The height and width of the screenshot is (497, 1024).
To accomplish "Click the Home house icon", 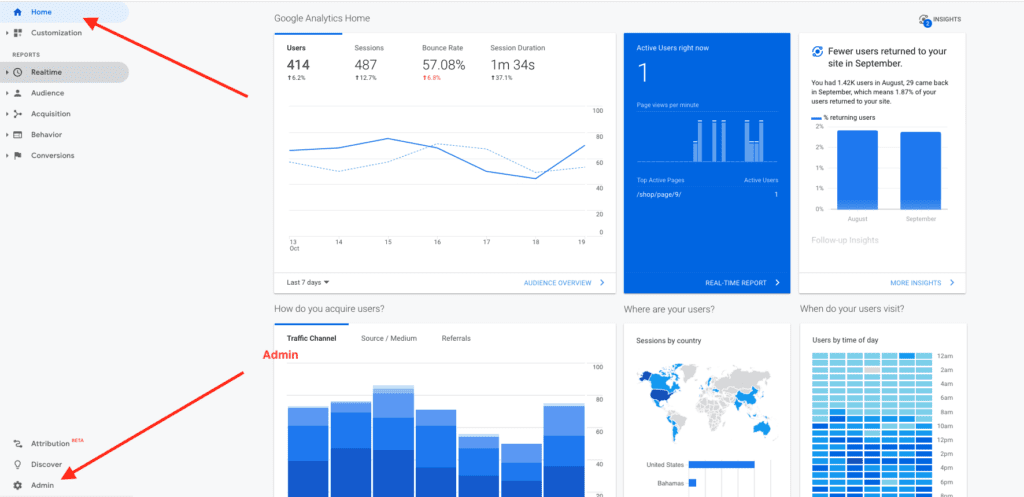I will pos(18,12).
